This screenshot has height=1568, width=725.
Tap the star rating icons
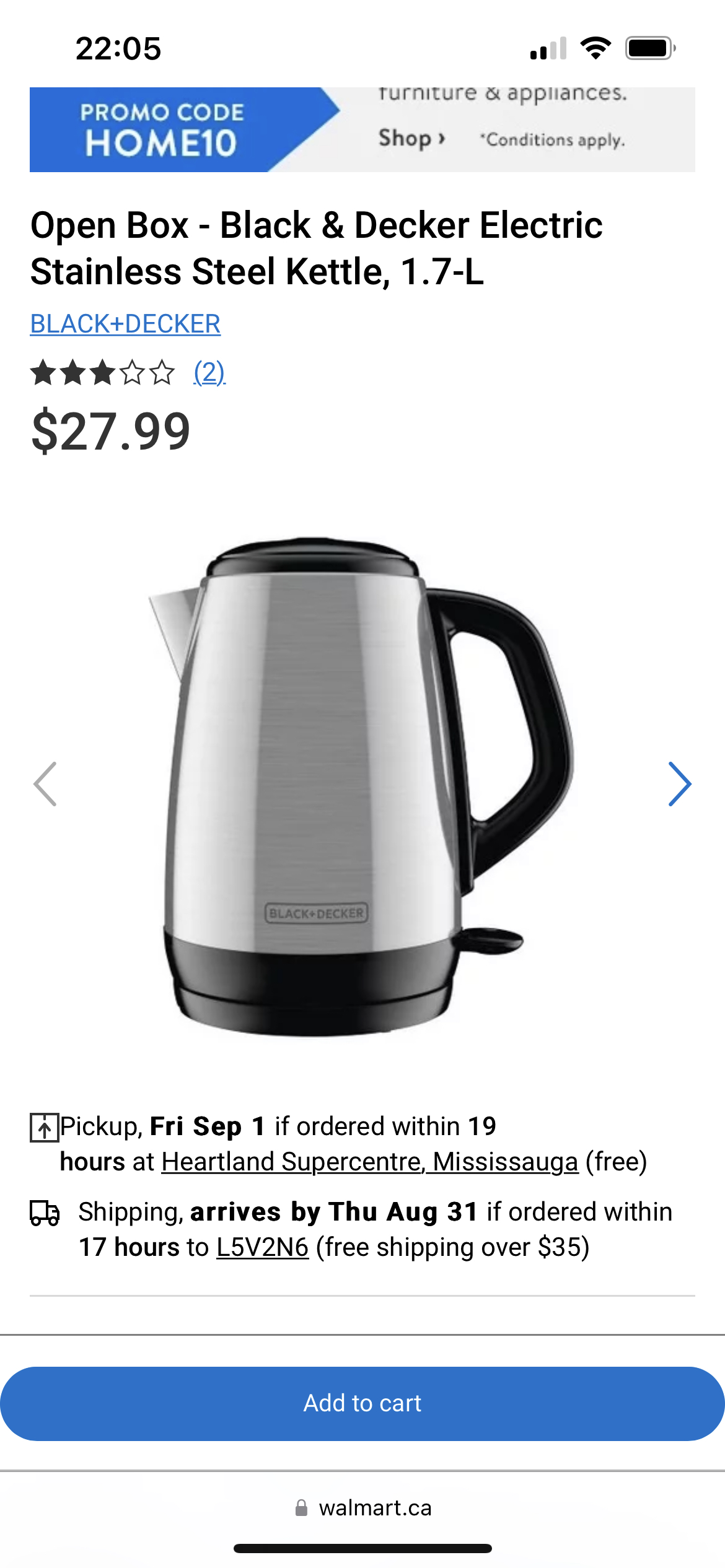coord(103,373)
